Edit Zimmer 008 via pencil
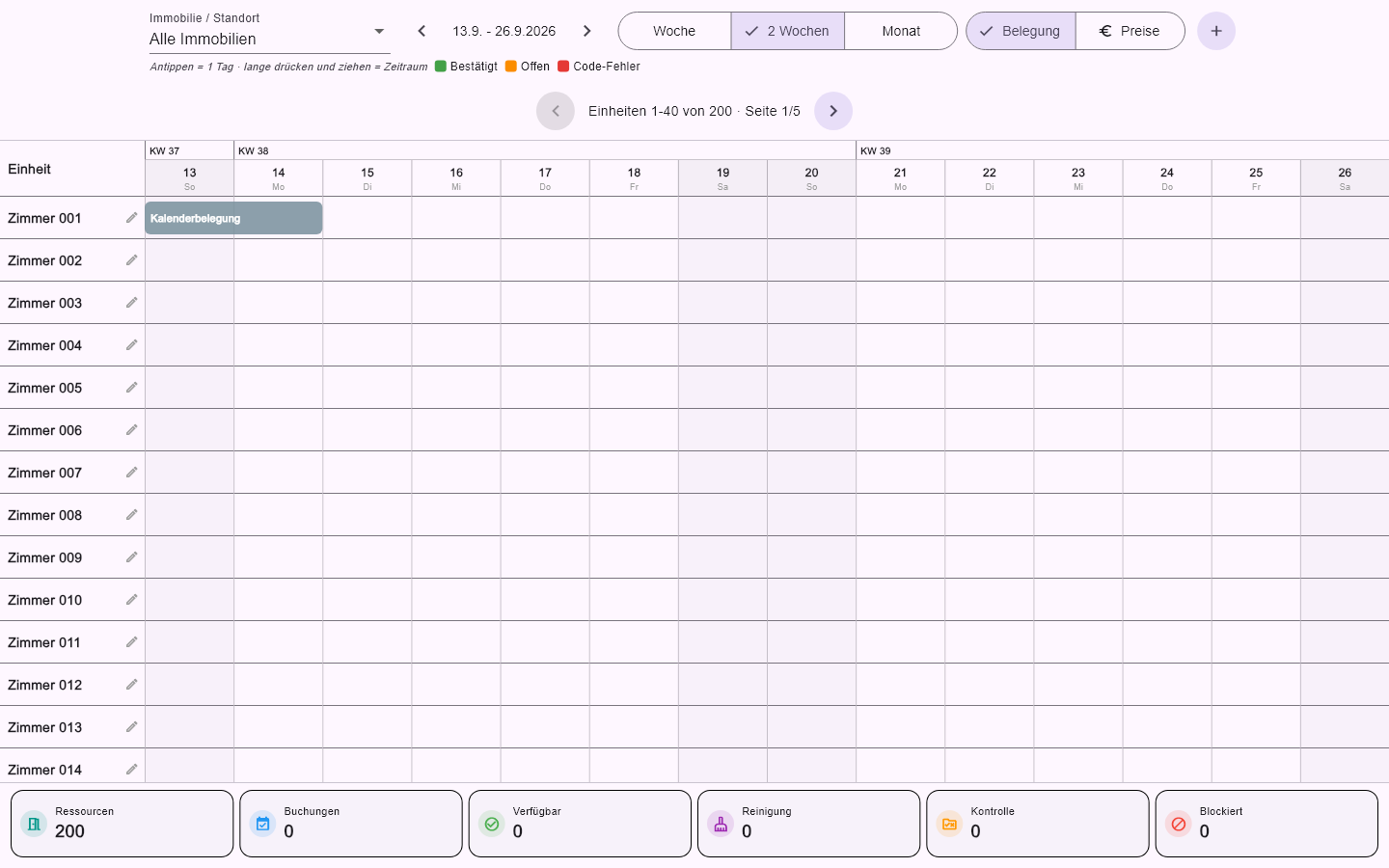 pos(131,515)
